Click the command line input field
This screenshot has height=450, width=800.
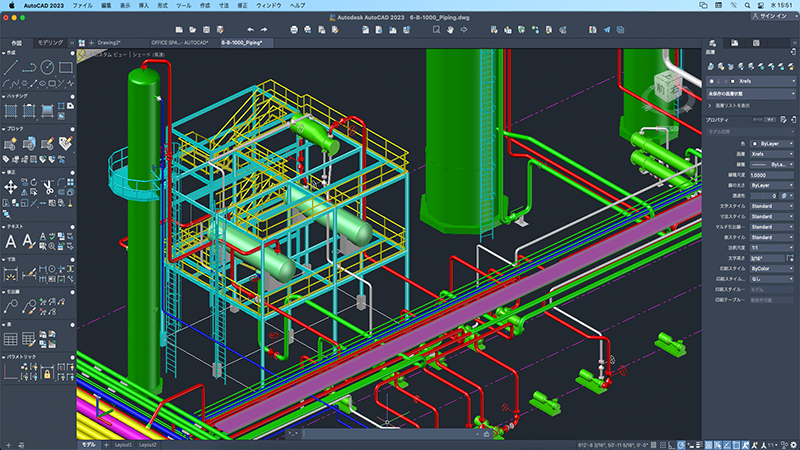pos(390,434)
